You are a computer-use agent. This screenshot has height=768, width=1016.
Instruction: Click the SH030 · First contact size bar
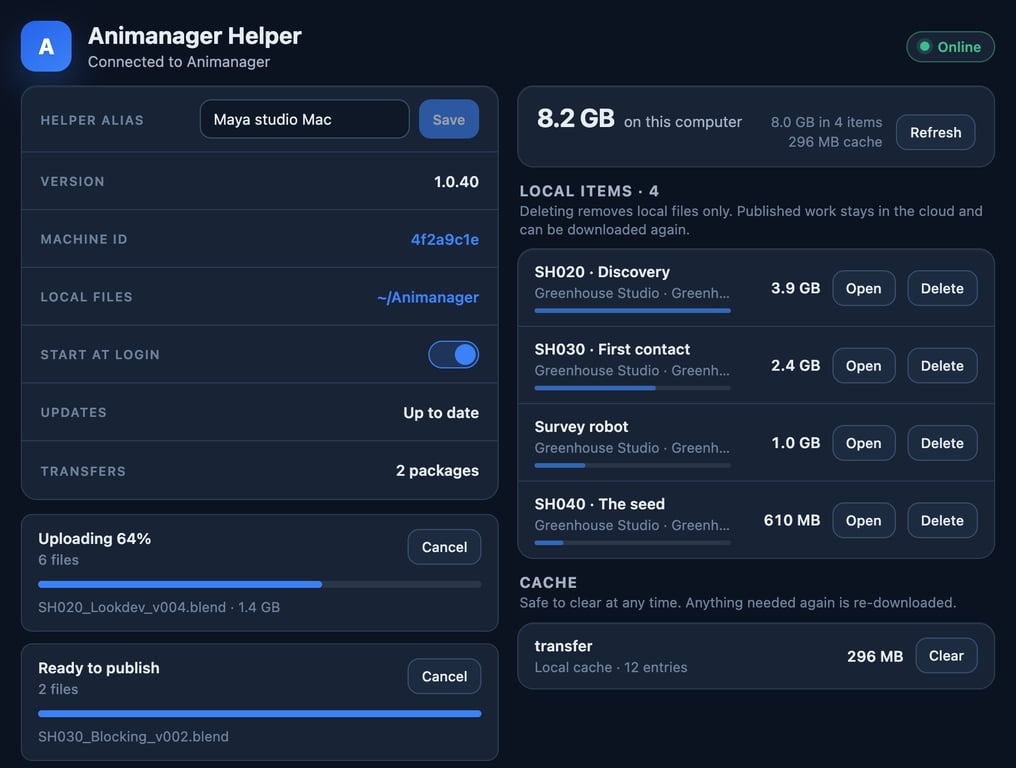point(632,388)
